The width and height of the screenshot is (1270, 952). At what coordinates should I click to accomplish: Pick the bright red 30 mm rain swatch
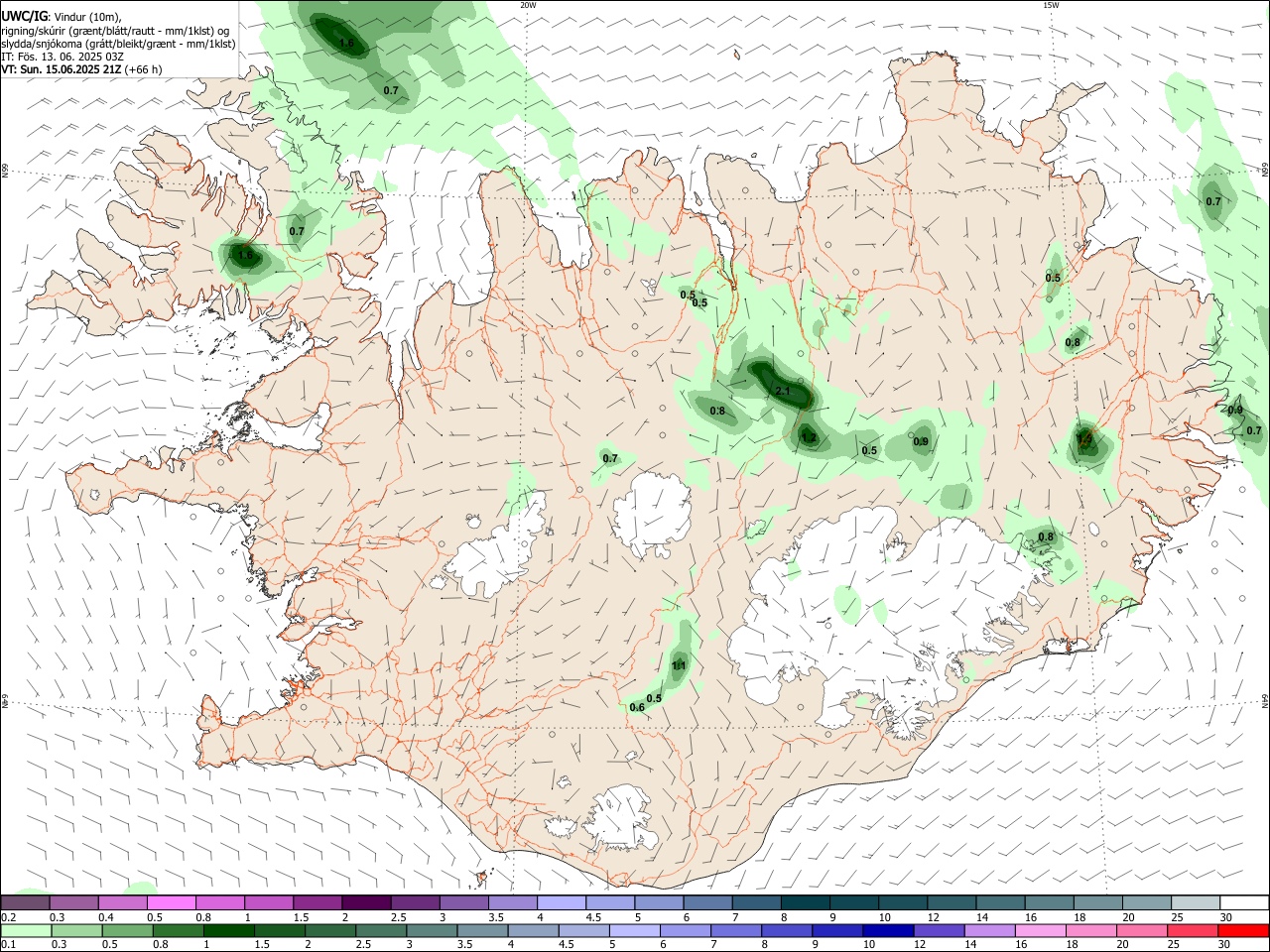pos(1244,930)
